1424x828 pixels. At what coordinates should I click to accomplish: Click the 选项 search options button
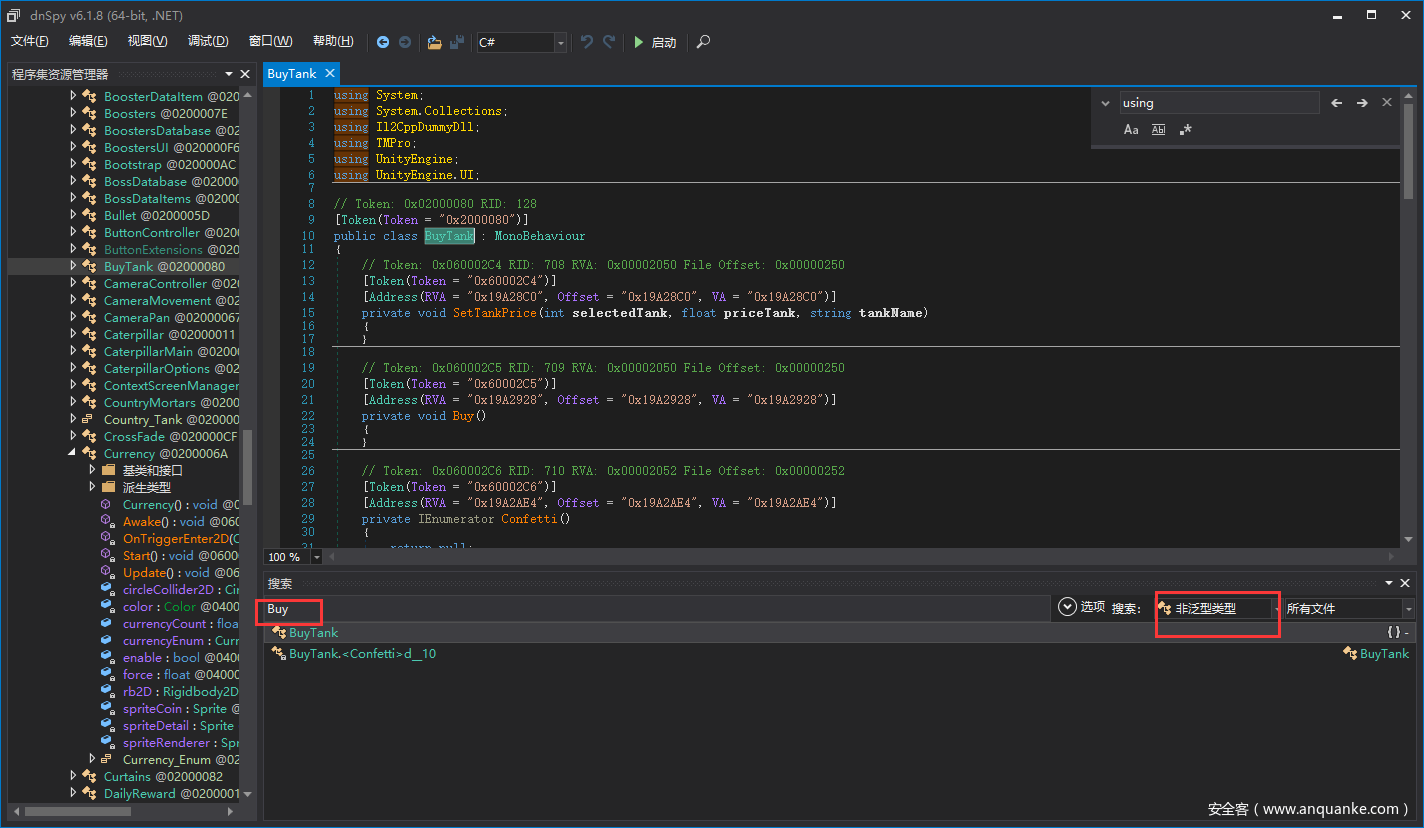coord(1082,607)
